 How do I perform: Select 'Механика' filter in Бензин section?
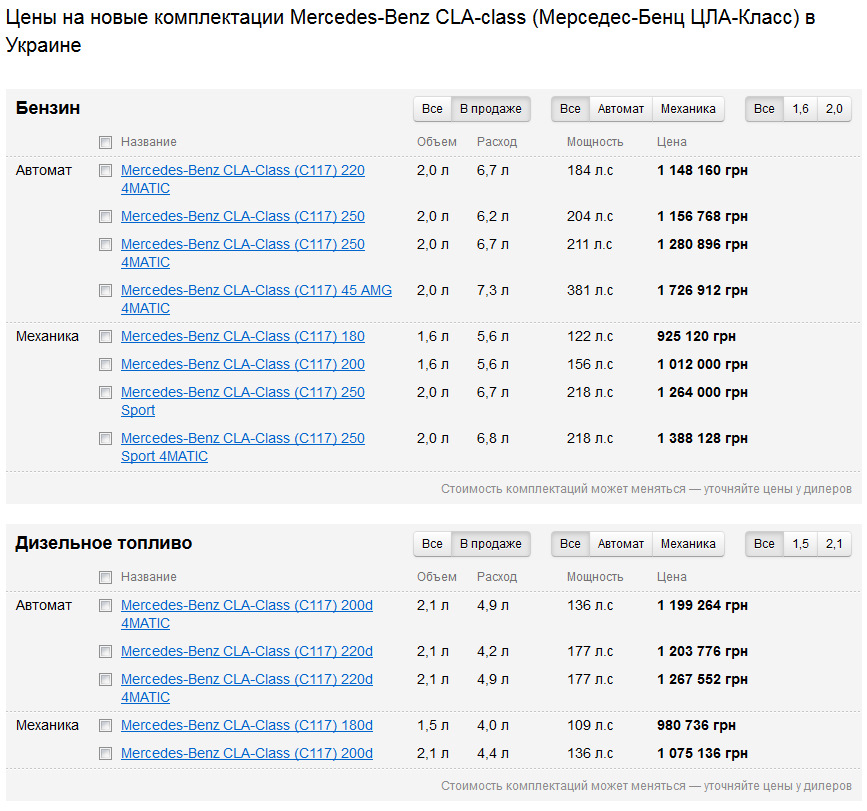[688, 109]
